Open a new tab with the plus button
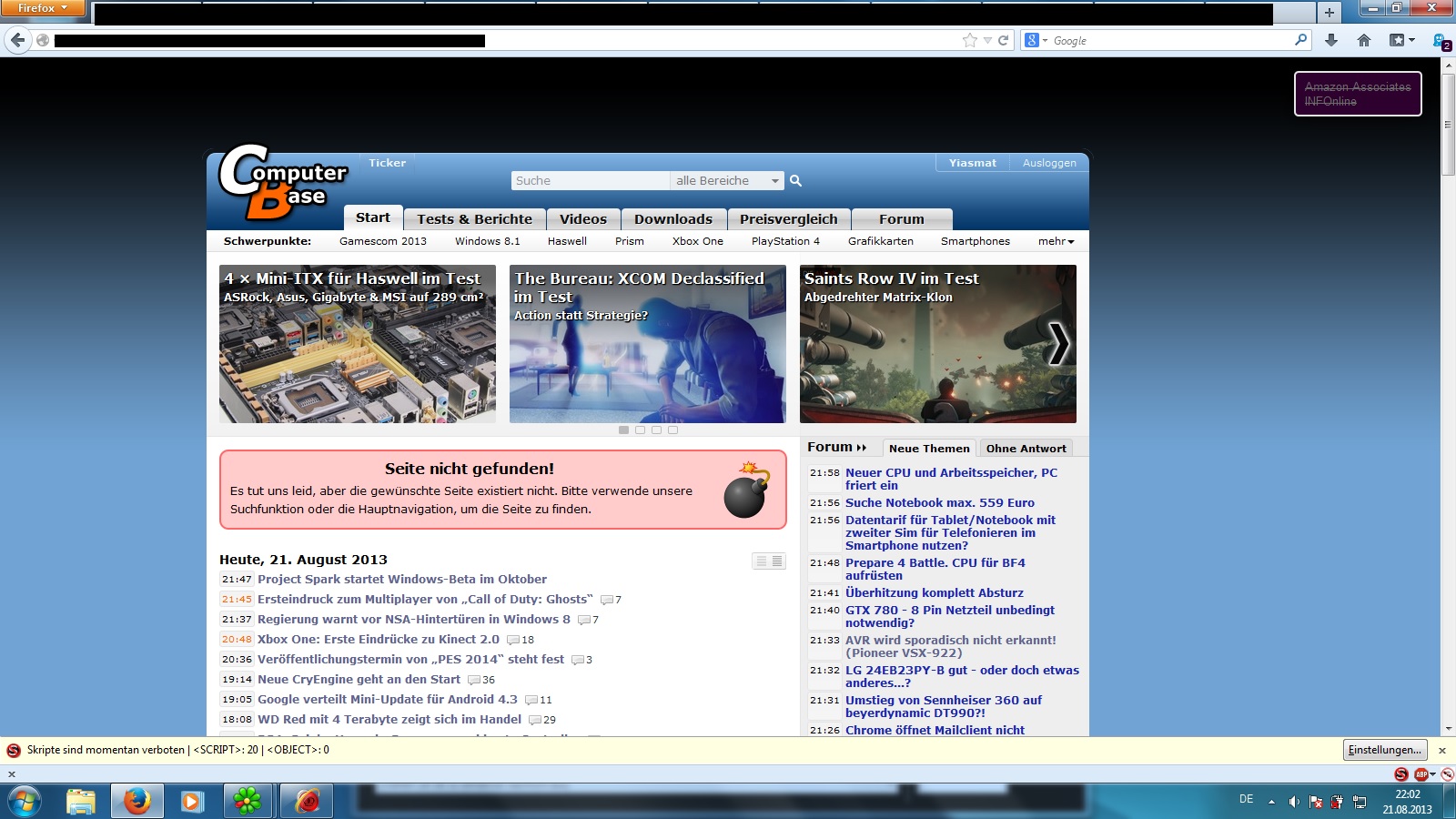The height and width of the screenshot is (819, 1456). [1329, 13]
